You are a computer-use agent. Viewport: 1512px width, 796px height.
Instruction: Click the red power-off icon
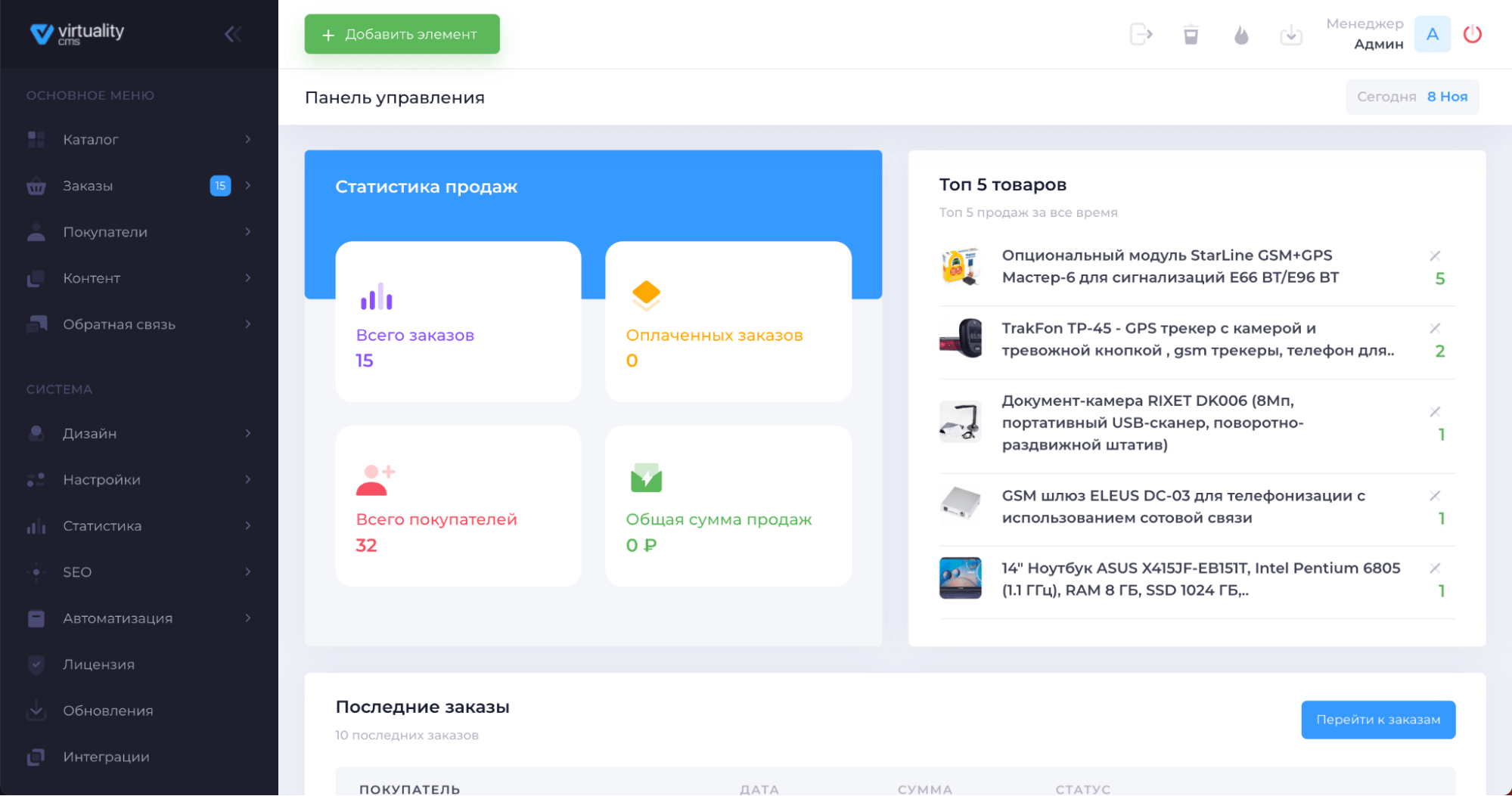[1472, 34]
